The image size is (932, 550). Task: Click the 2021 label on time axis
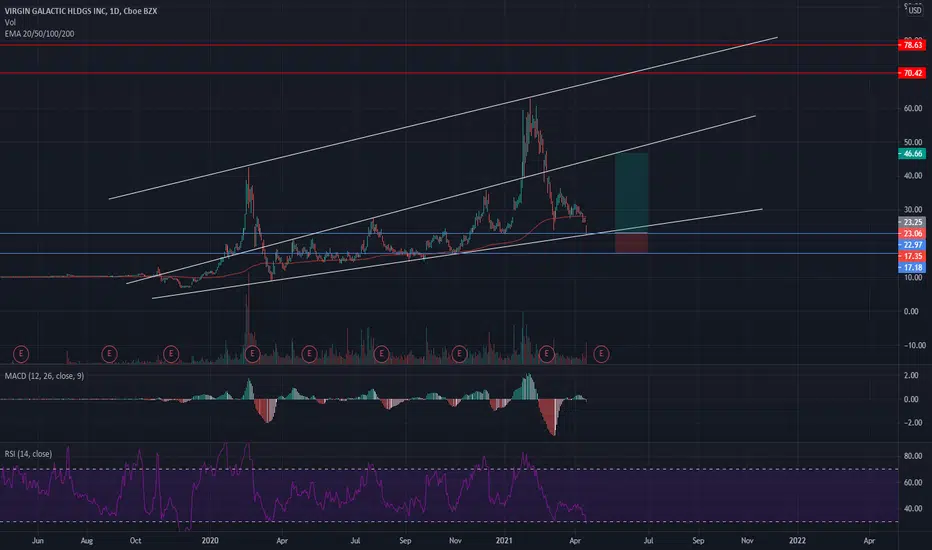coord(504,540)
